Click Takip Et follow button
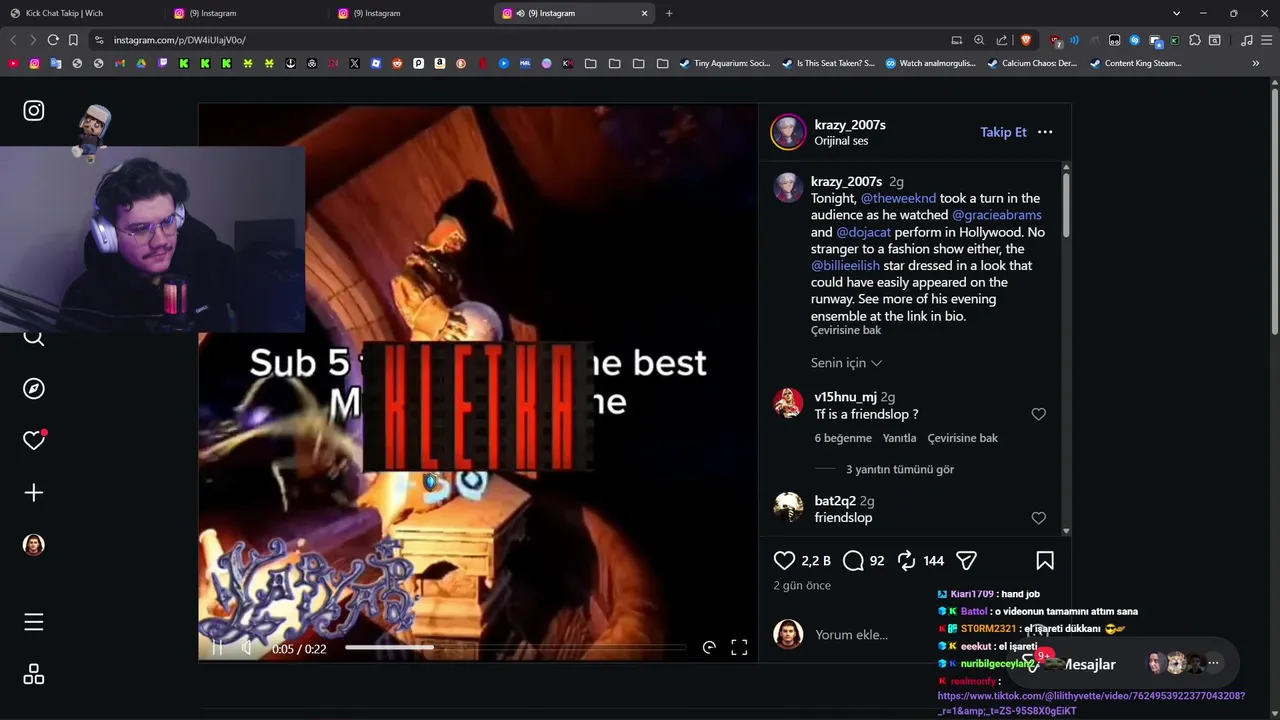Viewport: 1280px width, 720px height. pyautogui.click(x=1003, y=132)
